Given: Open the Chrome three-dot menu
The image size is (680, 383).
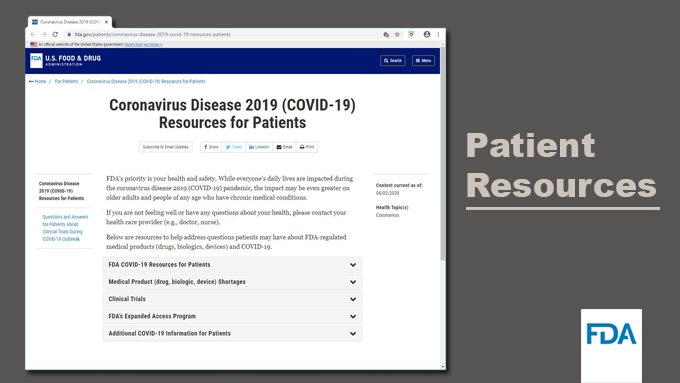Looking at the screenshot, I should 438,34.
